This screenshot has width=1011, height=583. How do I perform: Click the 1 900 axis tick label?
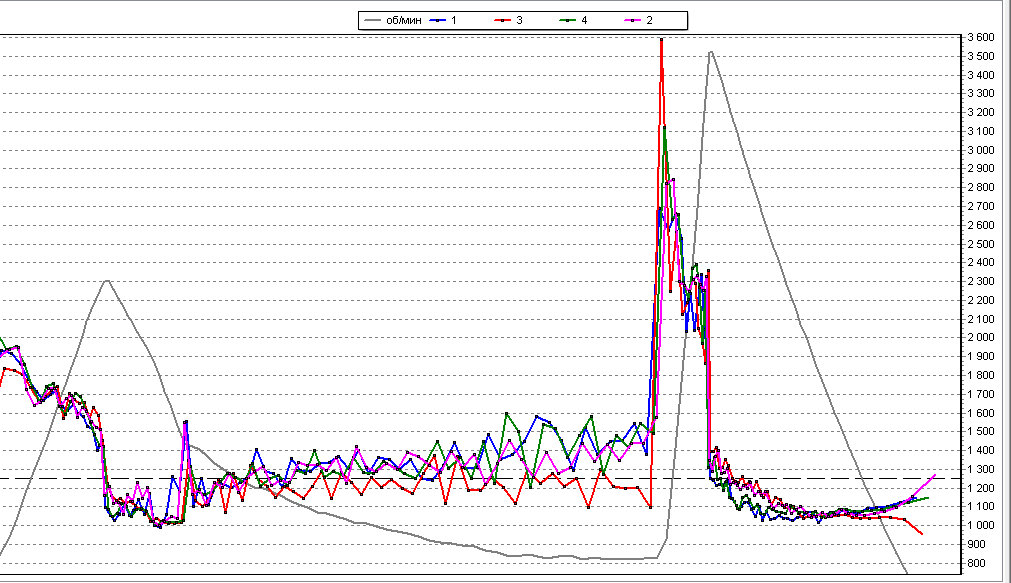tap(981, 356)
